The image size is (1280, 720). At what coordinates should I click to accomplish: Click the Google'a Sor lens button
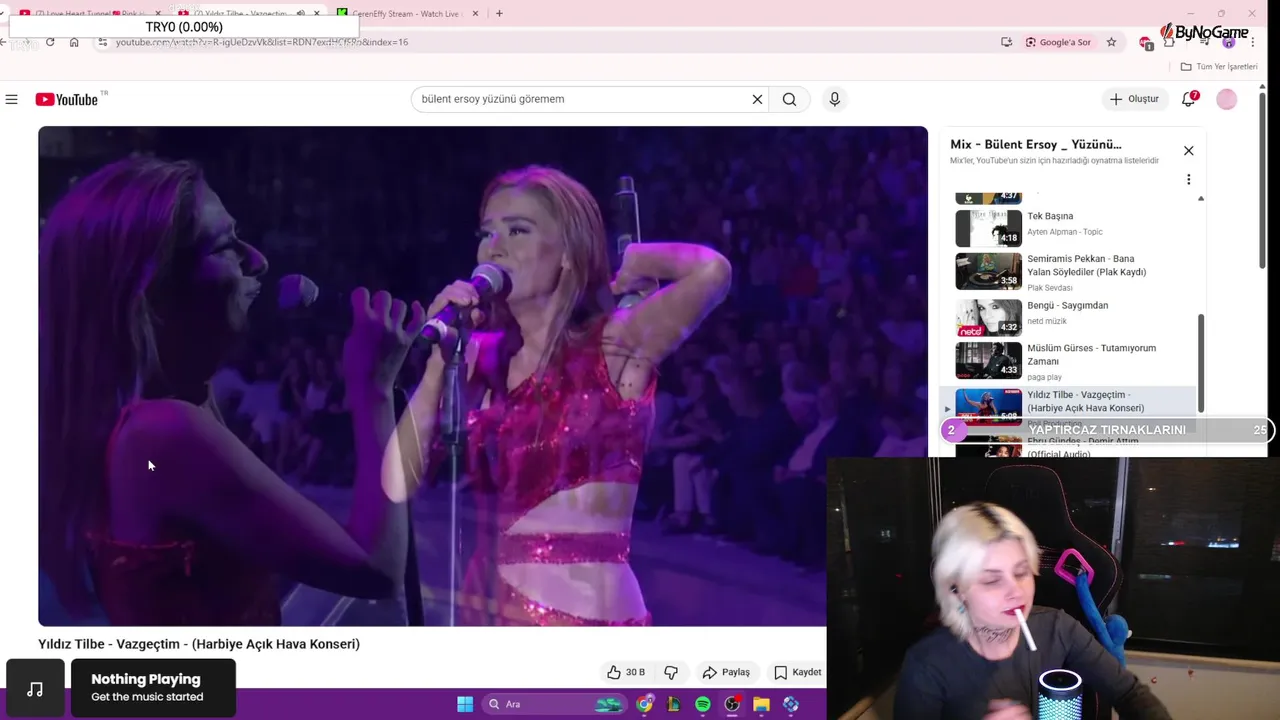(x=1058, y=42)
